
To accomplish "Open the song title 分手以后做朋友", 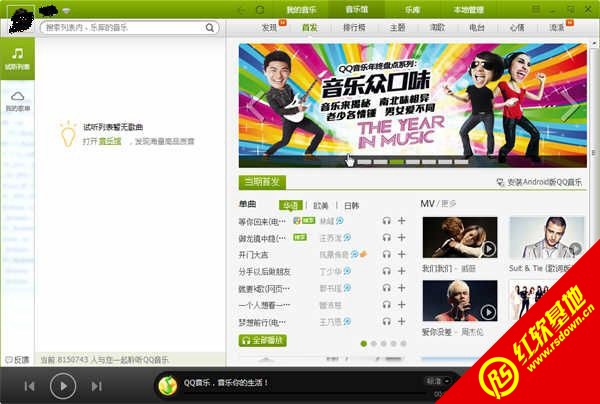I will coord(265,272).
